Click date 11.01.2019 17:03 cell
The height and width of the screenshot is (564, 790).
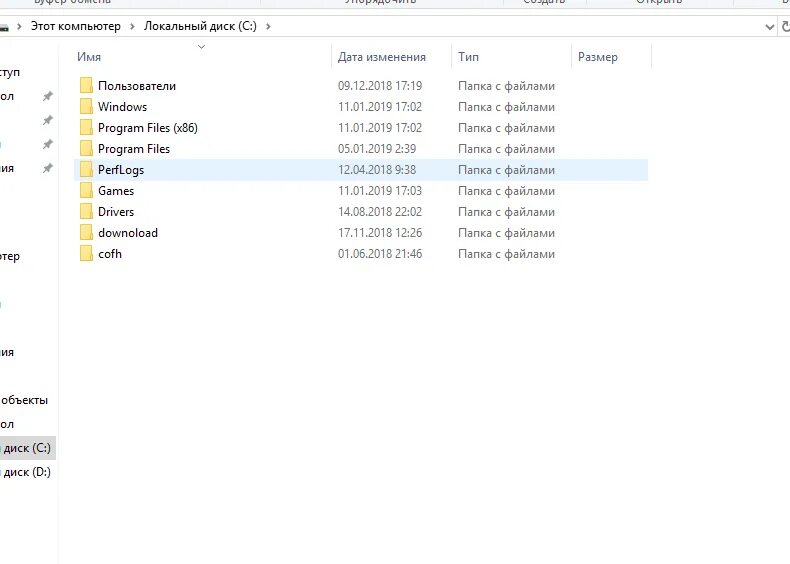coord(380,191)
